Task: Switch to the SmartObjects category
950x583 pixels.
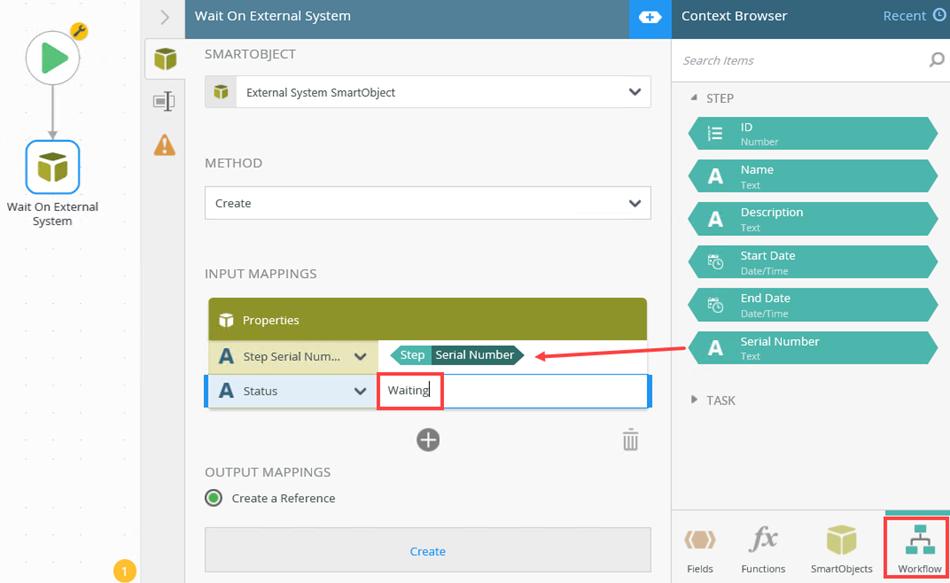Action: click(841, 549)
